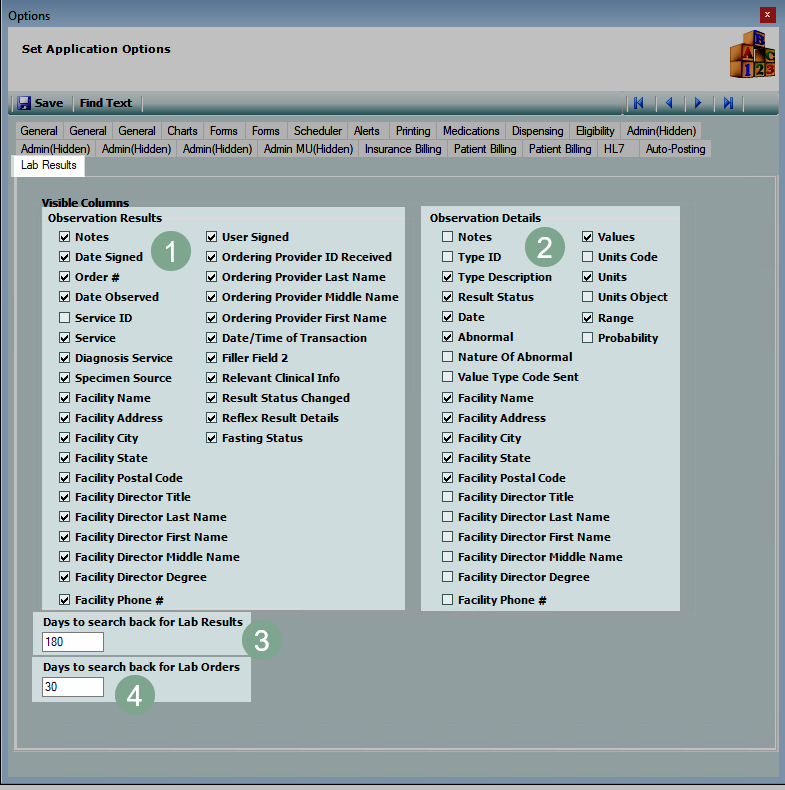The width and height of the screenshot is (785, 790).
Task: Check the Units Code checkbox
Action: (588, 257)
